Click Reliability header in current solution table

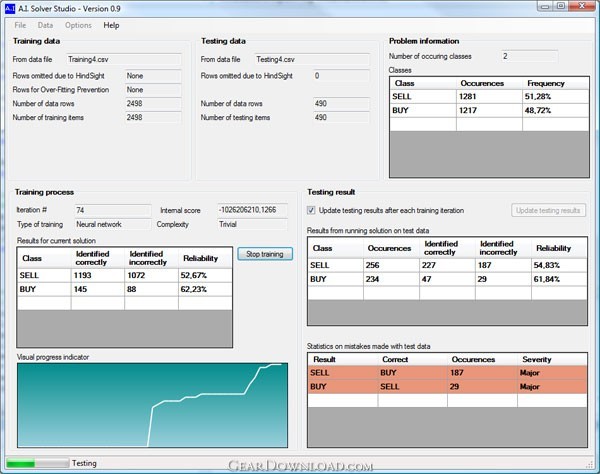[205, 258]
